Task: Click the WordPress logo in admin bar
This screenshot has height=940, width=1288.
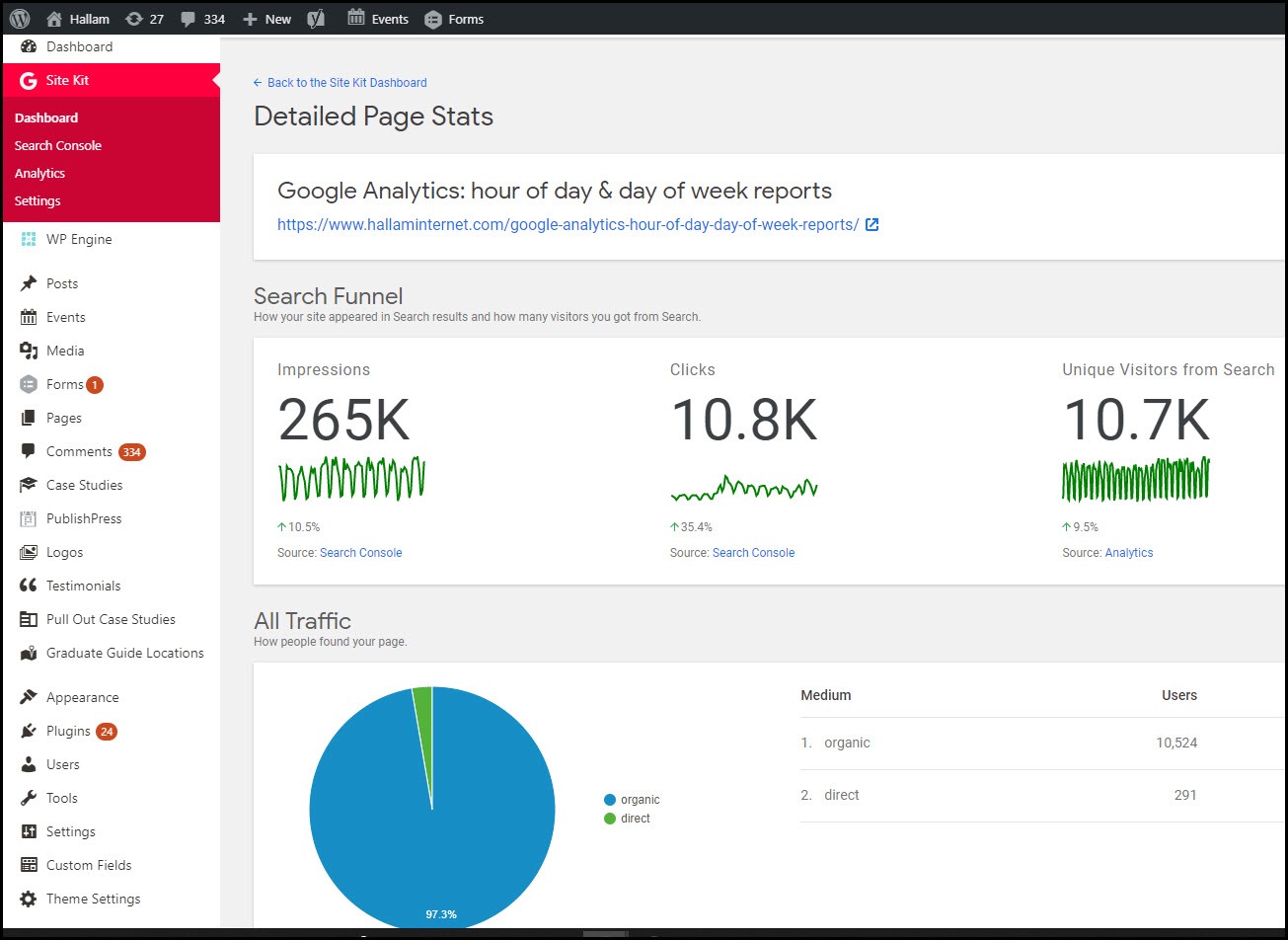Action: (20, 19)
